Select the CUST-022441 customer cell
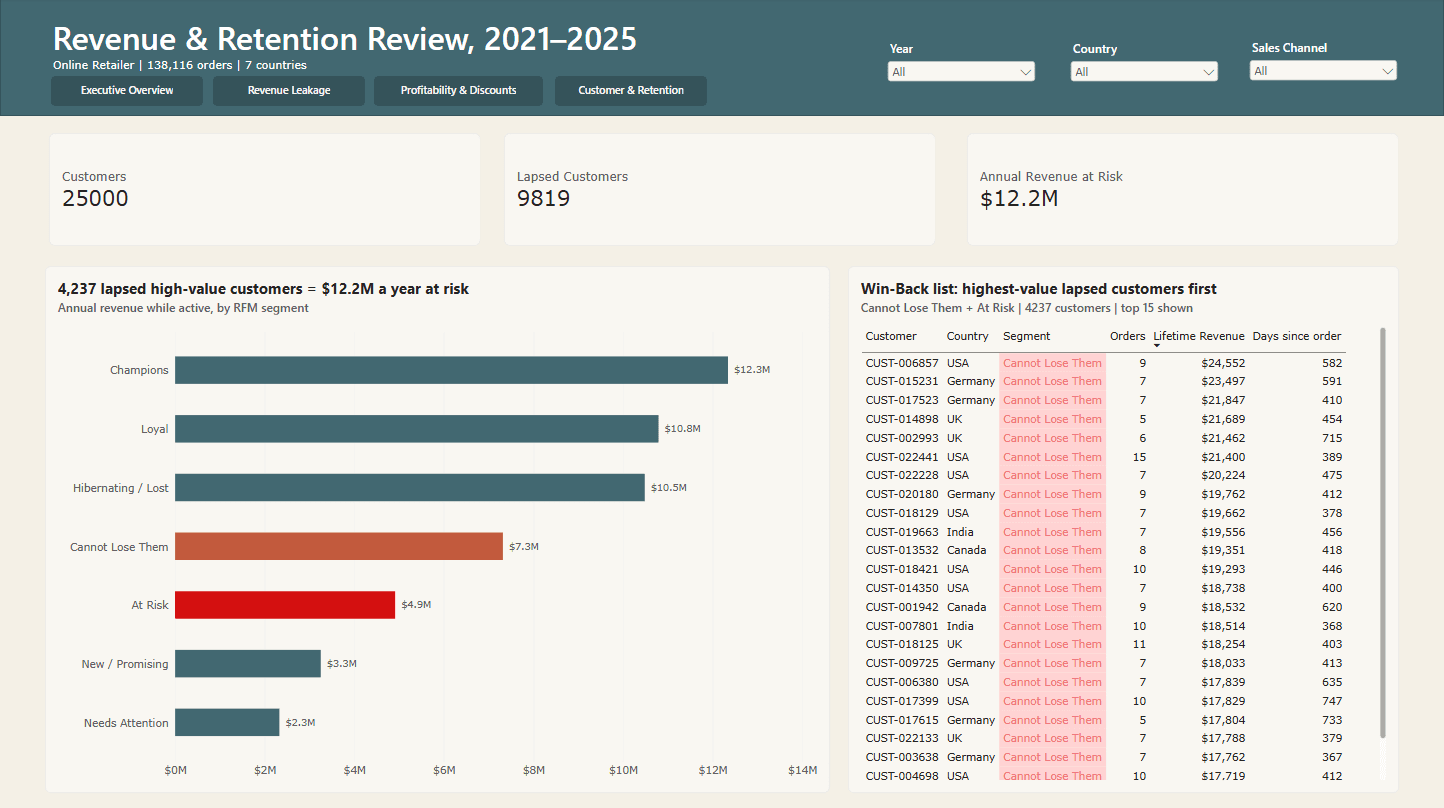Screen dimensions: 1444x808 tap(902, 457)
